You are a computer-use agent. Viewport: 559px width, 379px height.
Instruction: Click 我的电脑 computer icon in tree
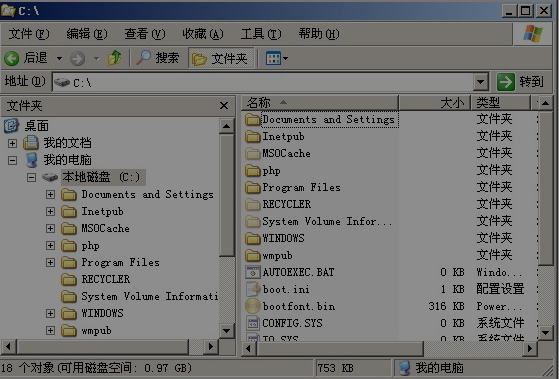[32, 160]
